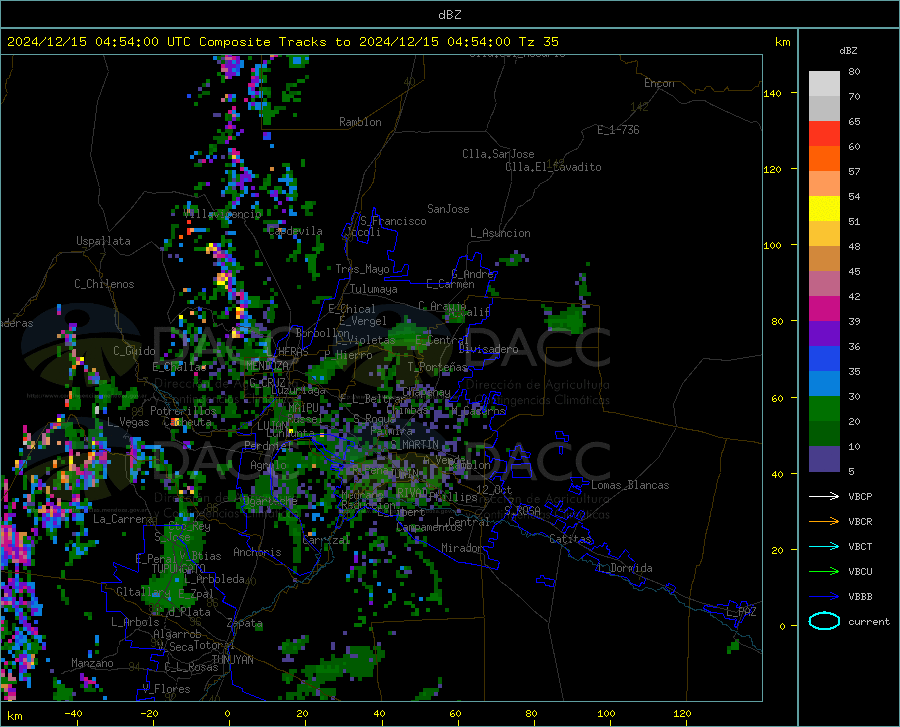
Task: Select the red 65 dBZ color swatch
Action: pos(824,133)
